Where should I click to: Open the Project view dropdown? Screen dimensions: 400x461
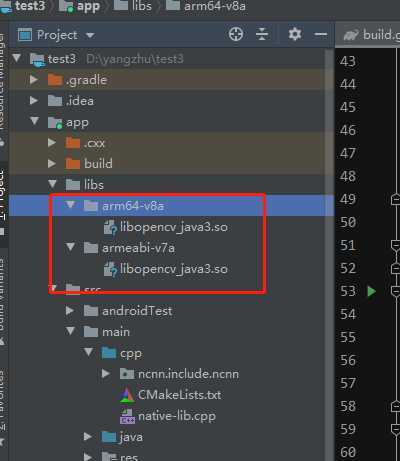[x=90, y=35]
